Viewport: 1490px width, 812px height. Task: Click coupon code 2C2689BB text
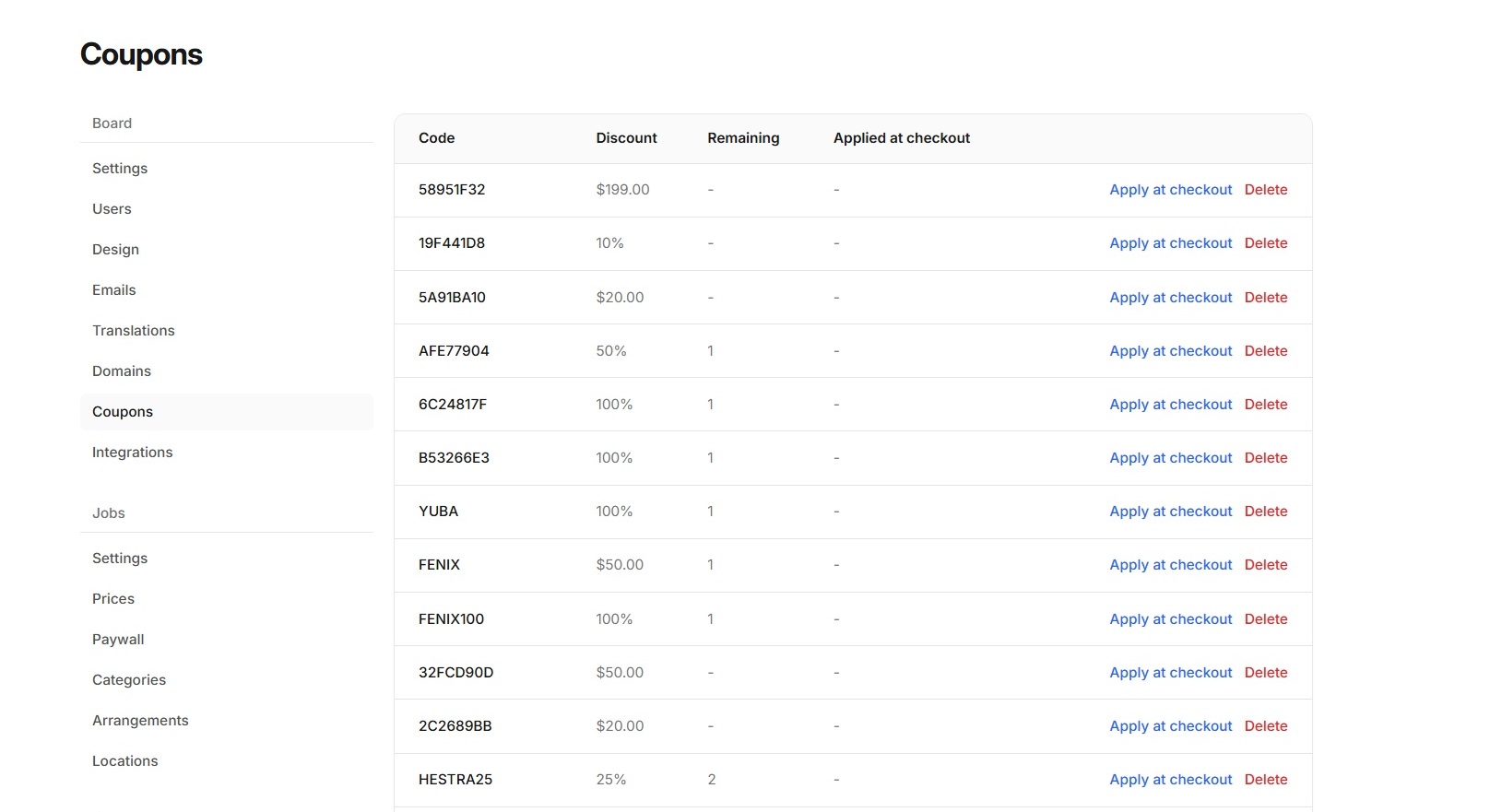click(x=455, y=726)
